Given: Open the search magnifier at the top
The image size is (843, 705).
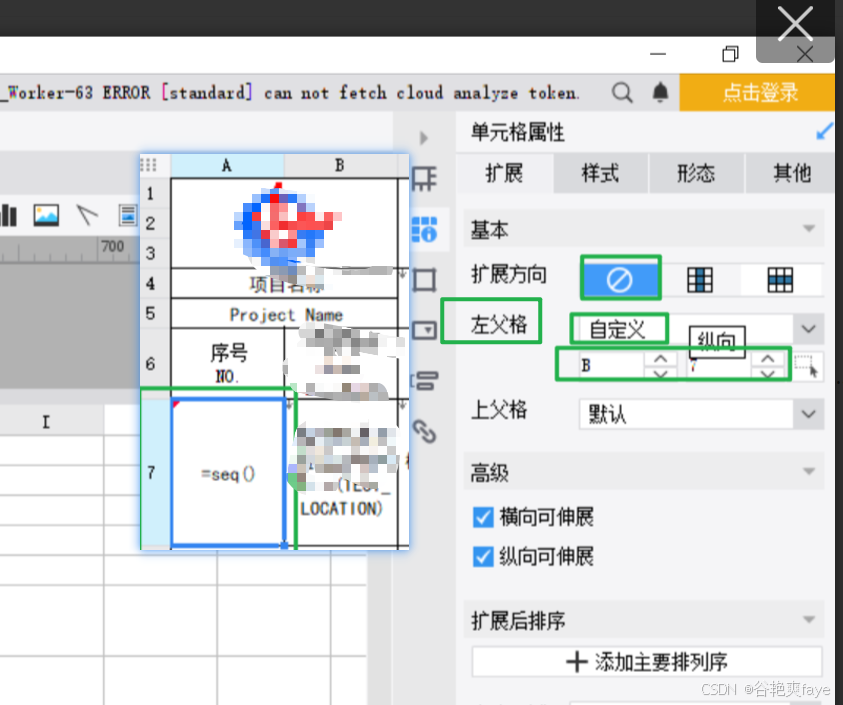Looking at the screenshot, I should point(622,92).
